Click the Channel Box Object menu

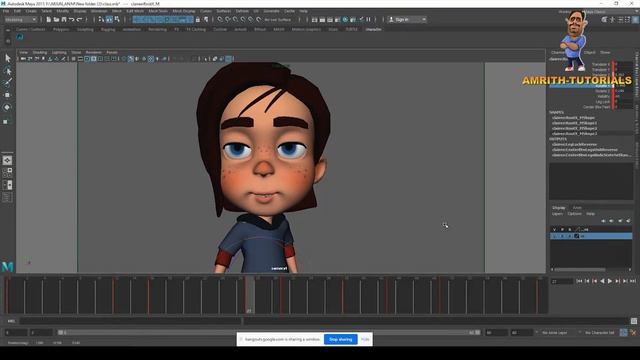(589, 52)
